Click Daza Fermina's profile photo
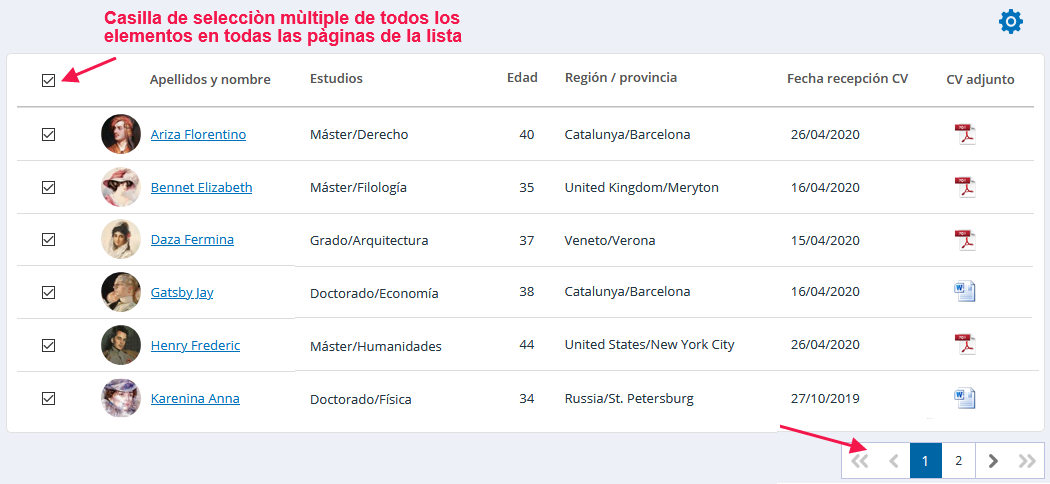Viewport: 1050px width, 484px height. coord(121,239)
